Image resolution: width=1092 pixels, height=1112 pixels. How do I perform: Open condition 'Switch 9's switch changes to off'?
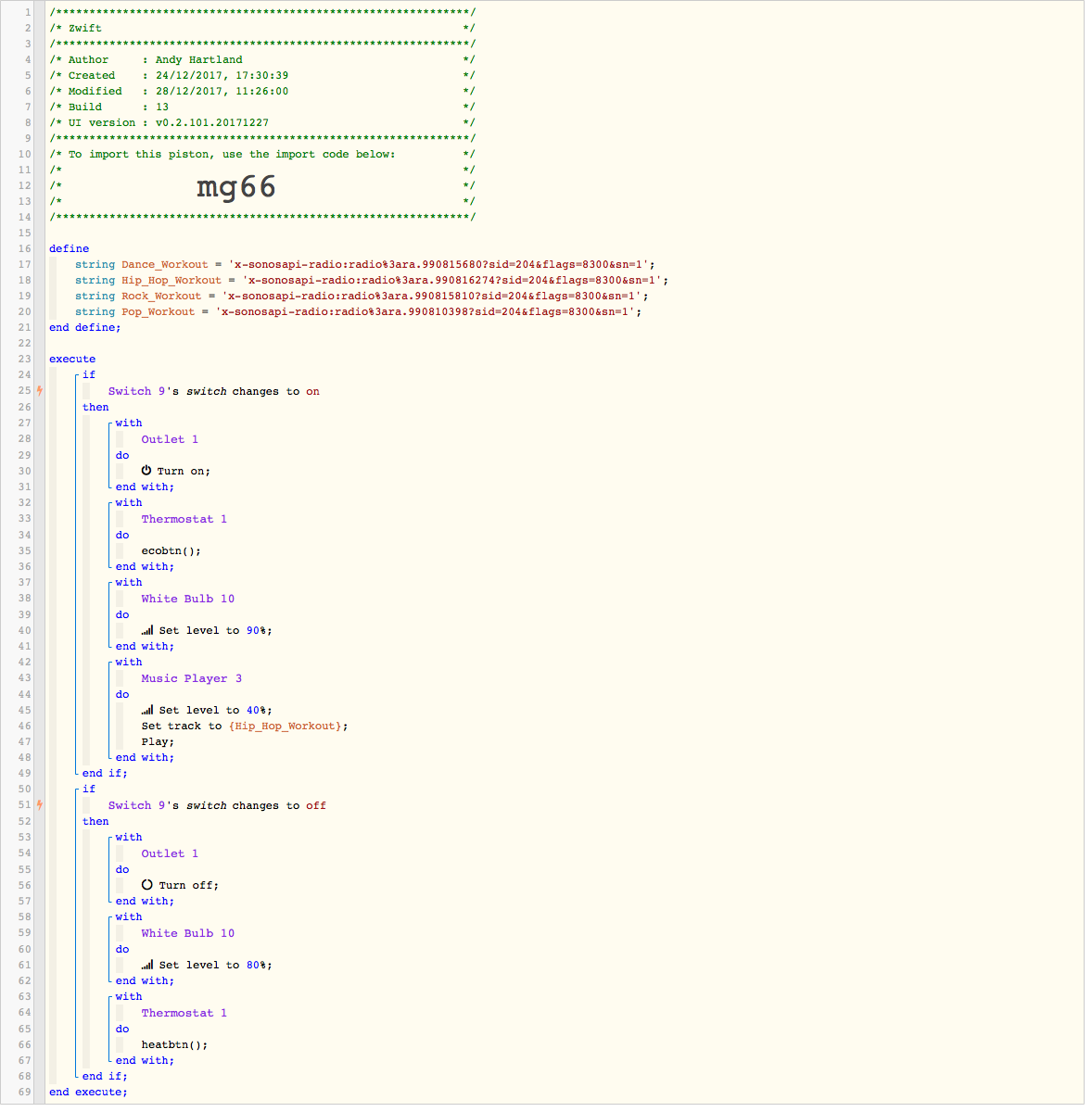[217, 805]
